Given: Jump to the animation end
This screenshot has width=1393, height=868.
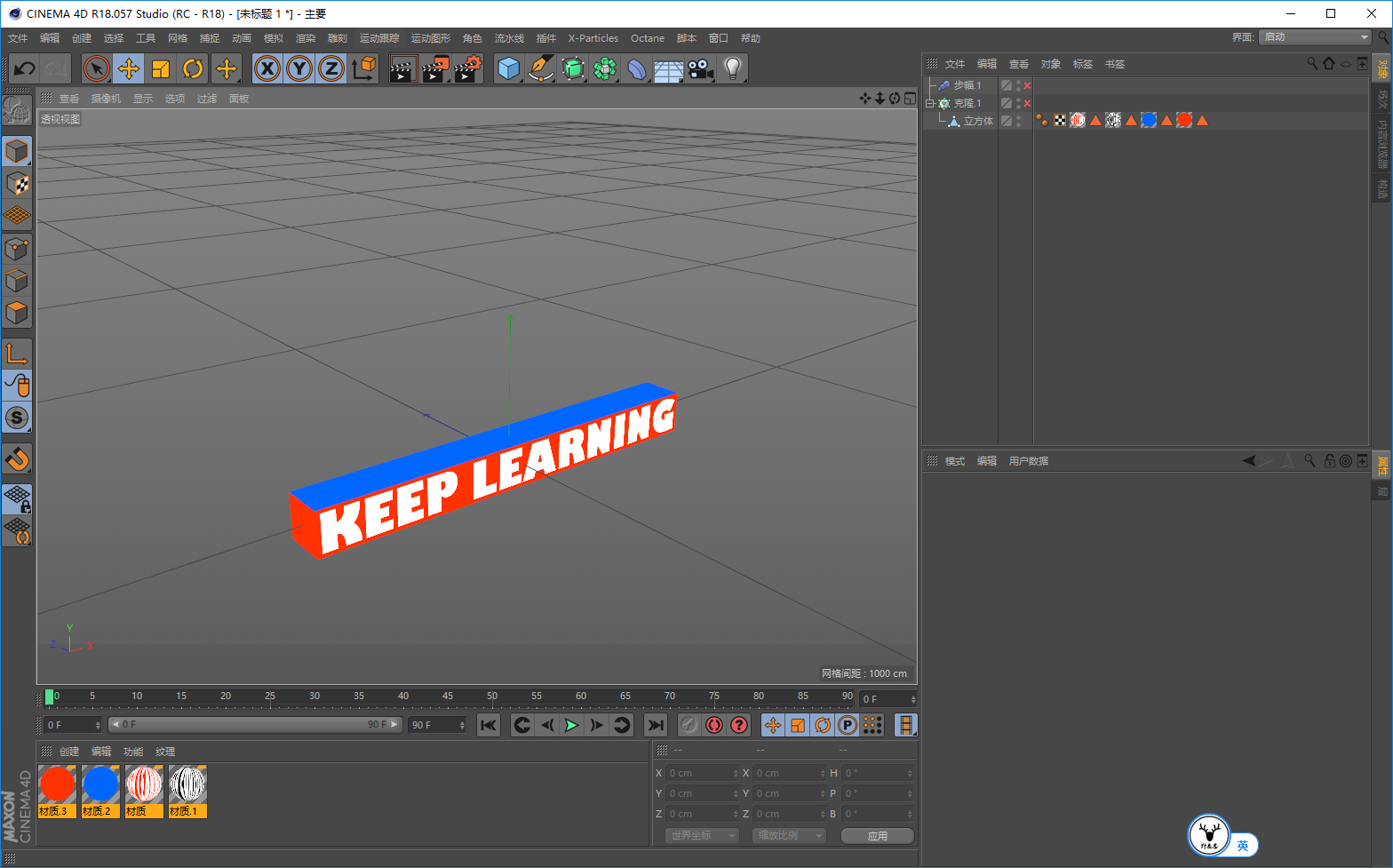Looking at the screenshot, I should [x=656, y=725].
